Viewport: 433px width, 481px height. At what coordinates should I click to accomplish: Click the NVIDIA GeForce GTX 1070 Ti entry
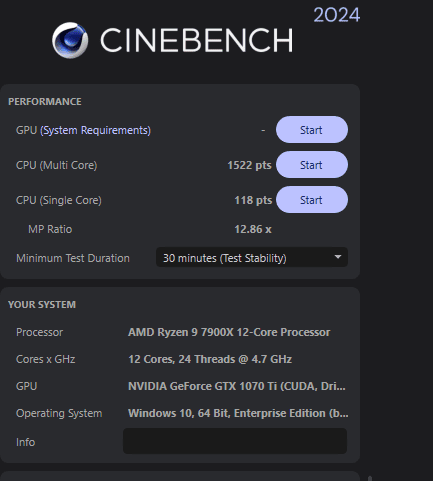(237, 386)
